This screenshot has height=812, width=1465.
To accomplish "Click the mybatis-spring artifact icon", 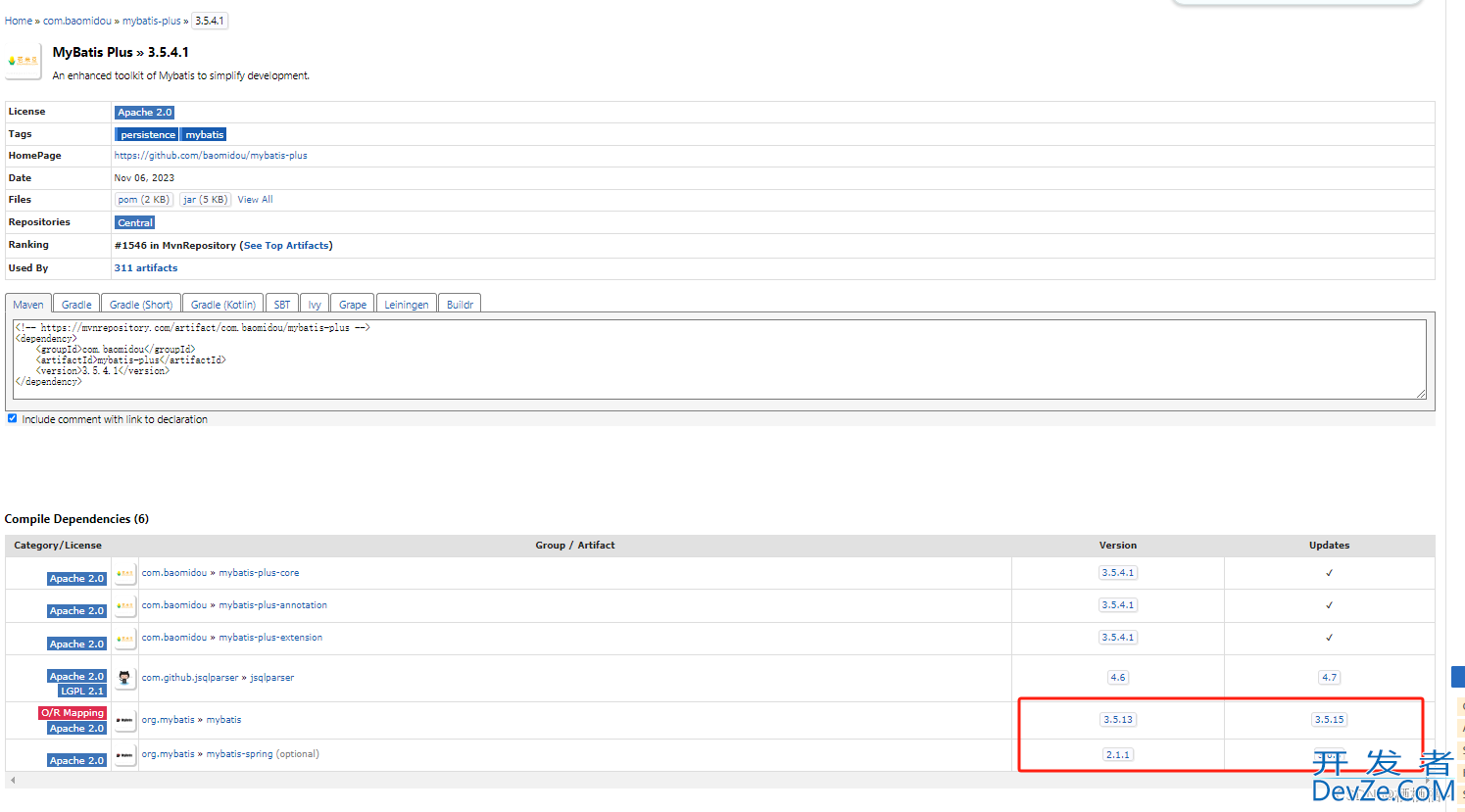I will 124,754.
